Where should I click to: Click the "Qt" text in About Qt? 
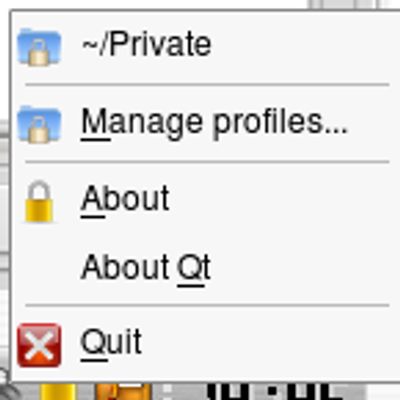[x=193, y=267]
